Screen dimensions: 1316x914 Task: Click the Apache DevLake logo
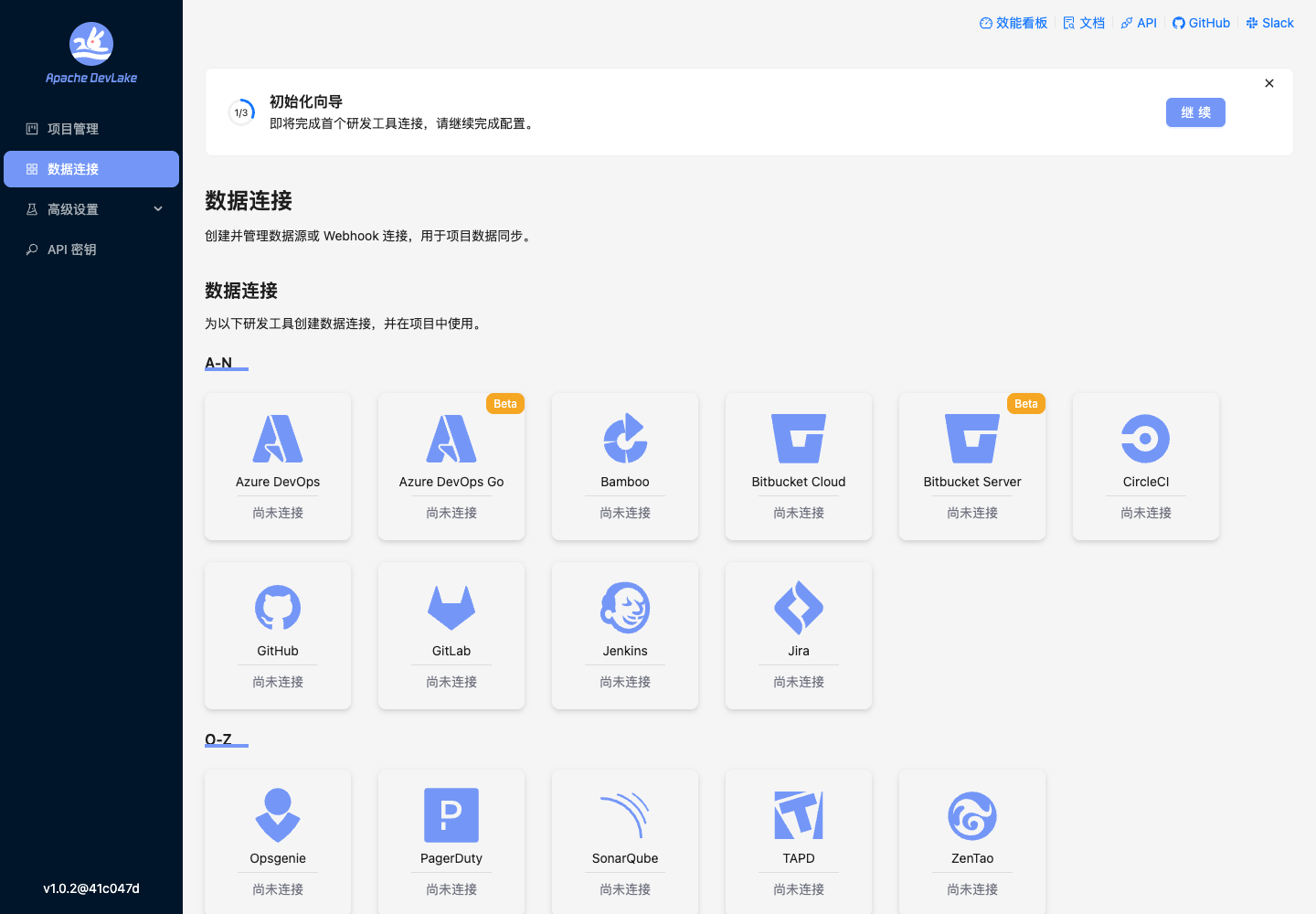coord(91,54)
